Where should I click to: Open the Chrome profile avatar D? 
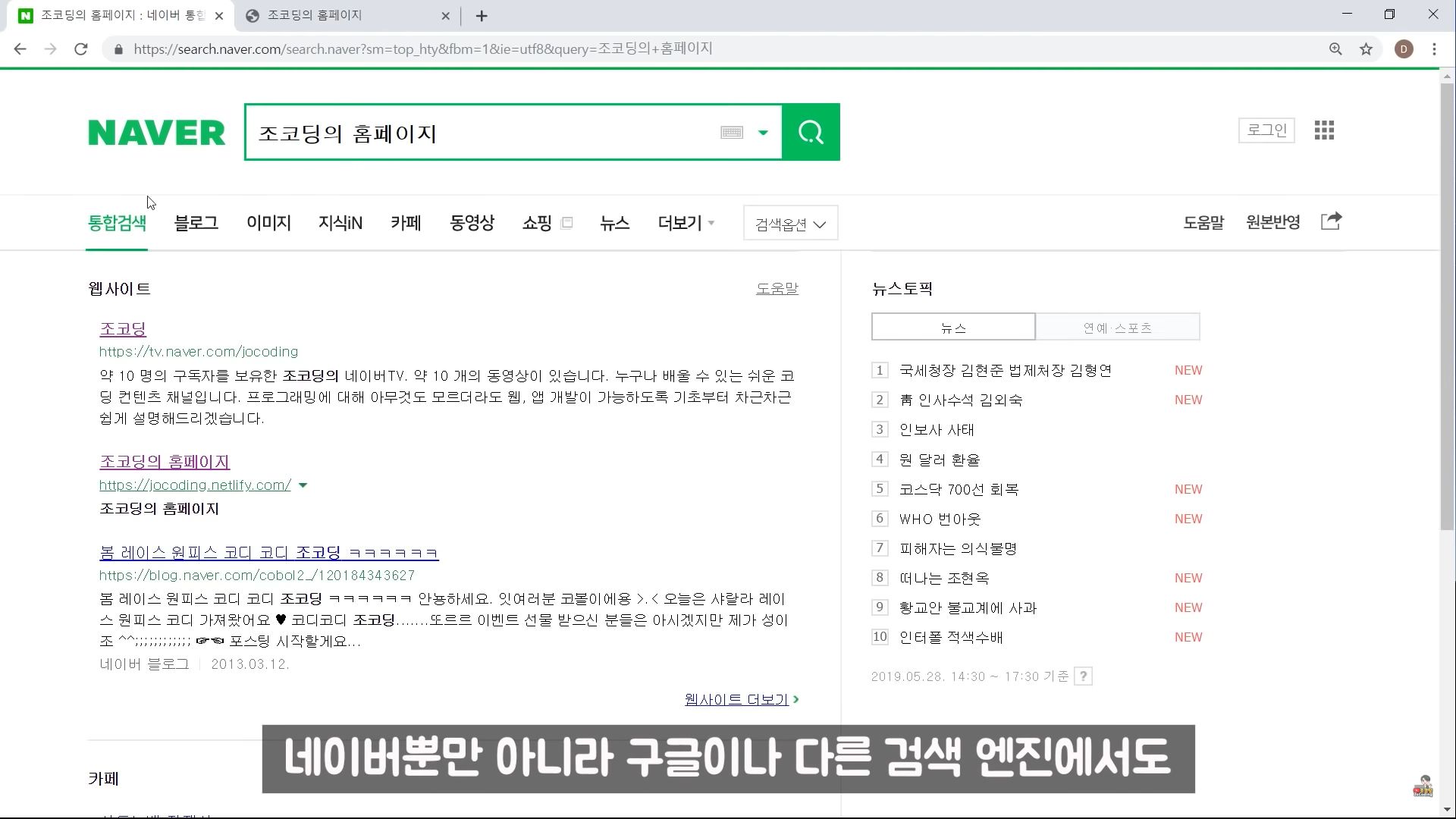tap(1404, 49)
